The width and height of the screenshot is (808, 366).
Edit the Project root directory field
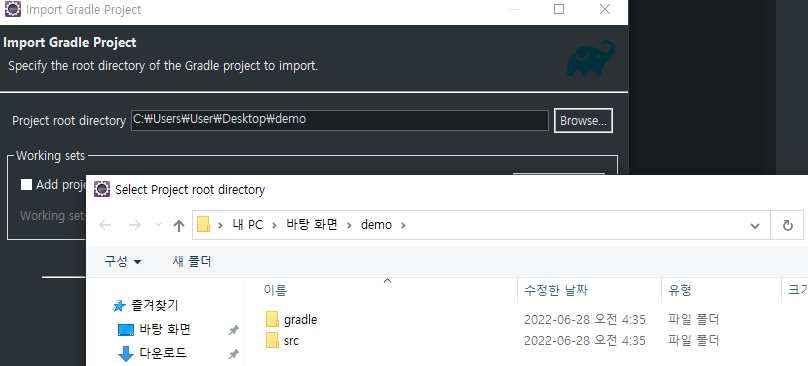340,120
